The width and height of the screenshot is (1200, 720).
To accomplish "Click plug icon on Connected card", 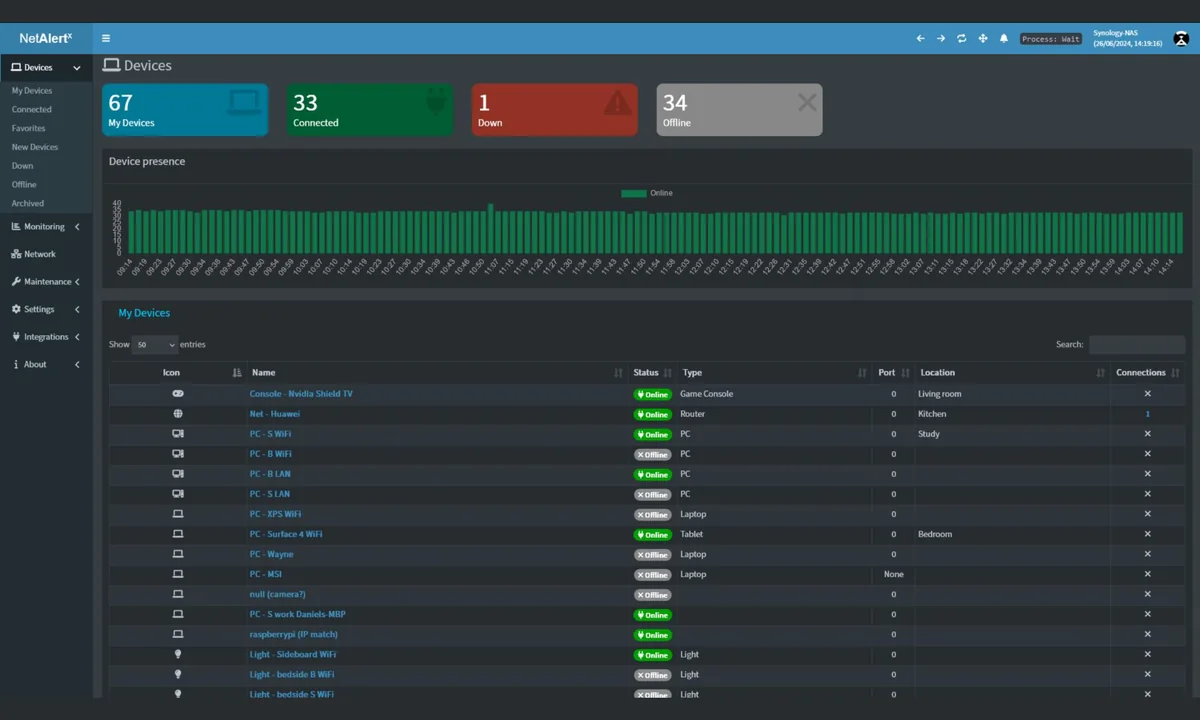I will click(x=435, y=101).
